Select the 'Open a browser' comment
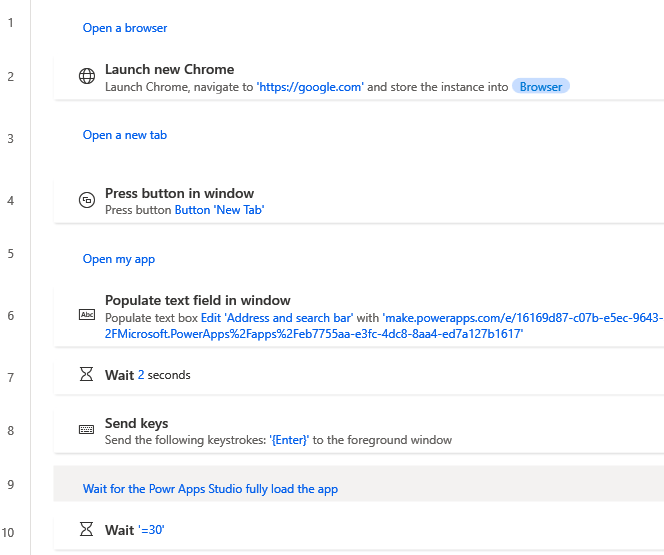Viewport: 664px width, 555px height. [125, 28]
